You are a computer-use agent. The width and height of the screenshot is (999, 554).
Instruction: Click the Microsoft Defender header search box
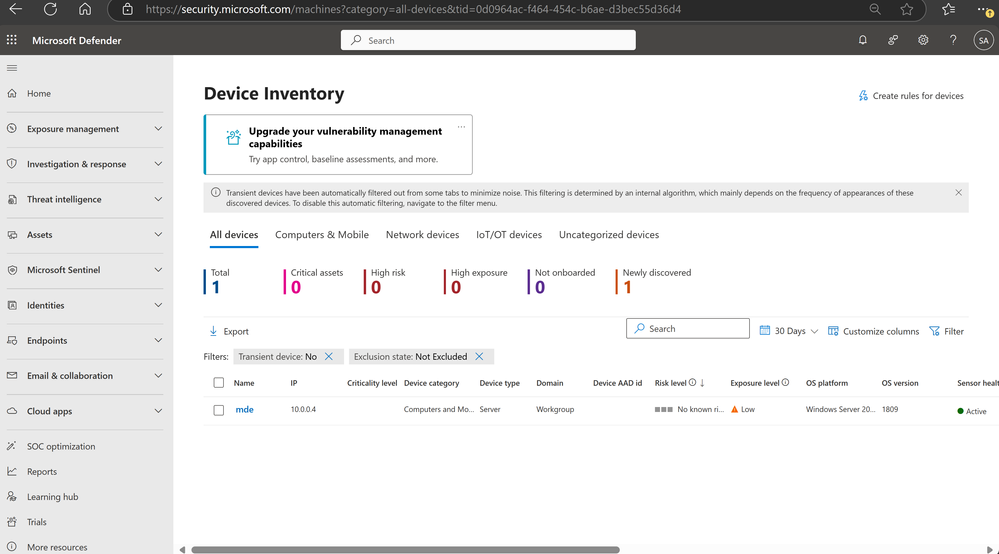tap(488, 40)
